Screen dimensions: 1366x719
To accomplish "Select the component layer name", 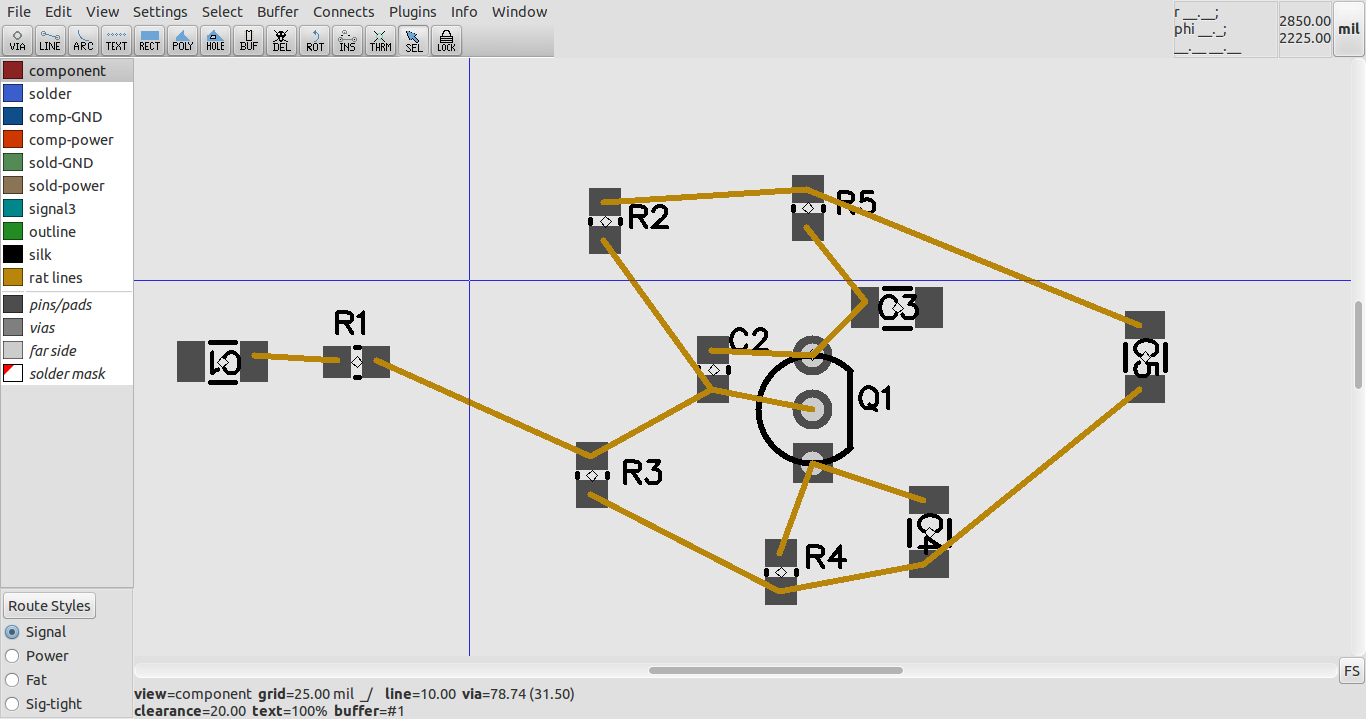I will tap(67, 71).
